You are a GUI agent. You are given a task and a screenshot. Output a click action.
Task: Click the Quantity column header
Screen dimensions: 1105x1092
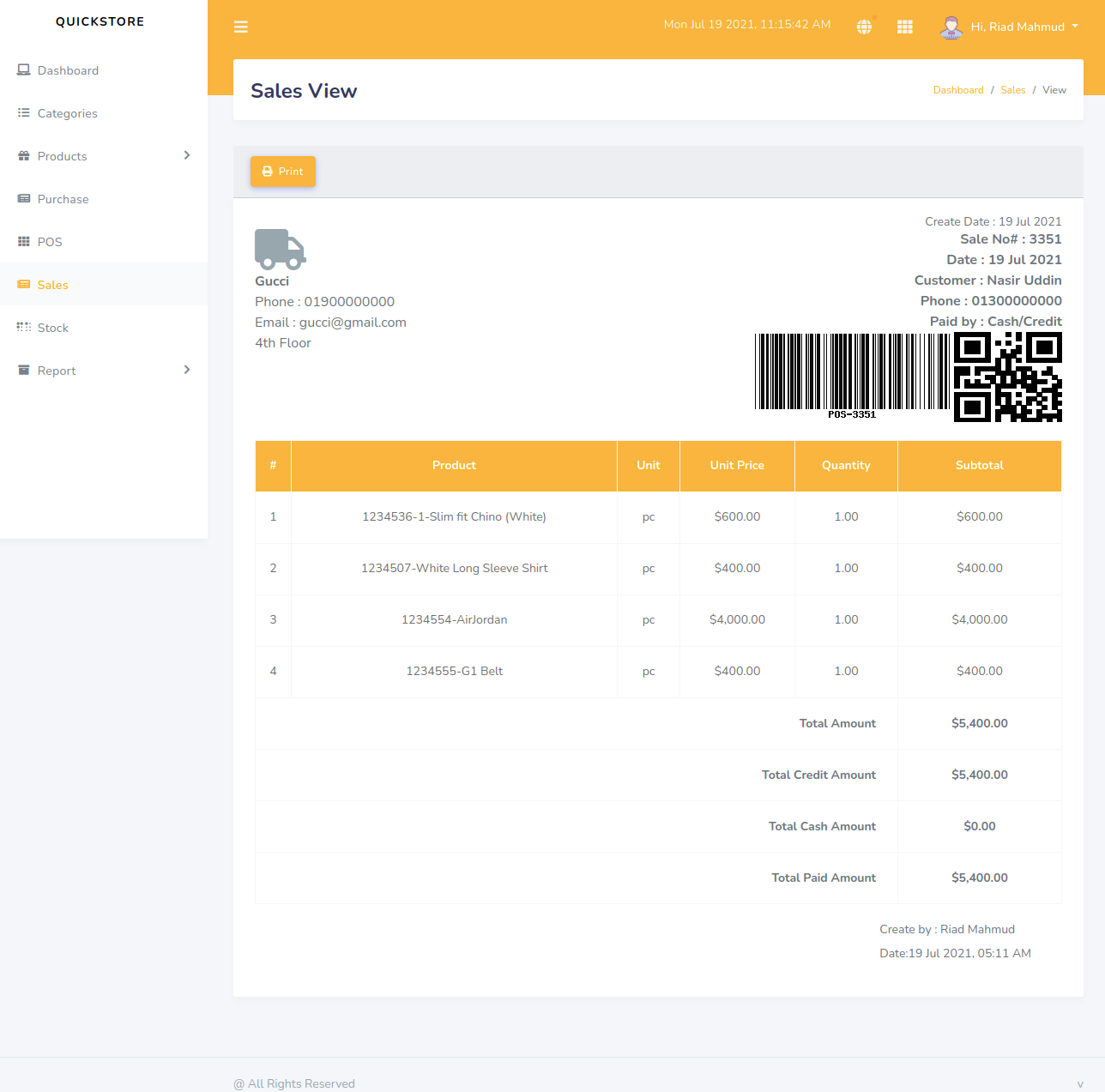[846, 465]
